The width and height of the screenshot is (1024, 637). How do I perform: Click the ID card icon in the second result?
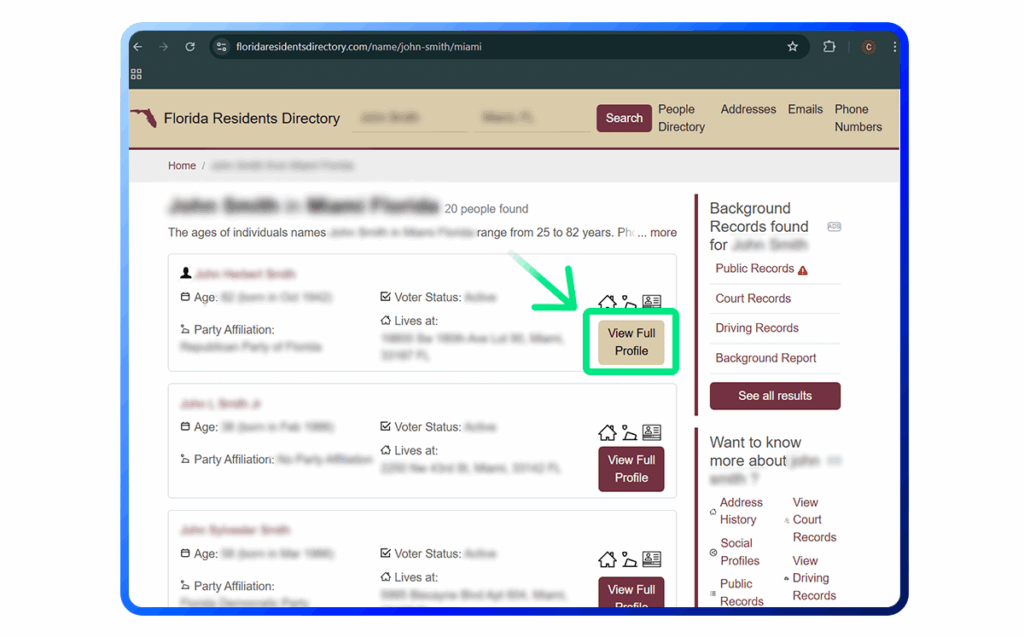(652, 433)
